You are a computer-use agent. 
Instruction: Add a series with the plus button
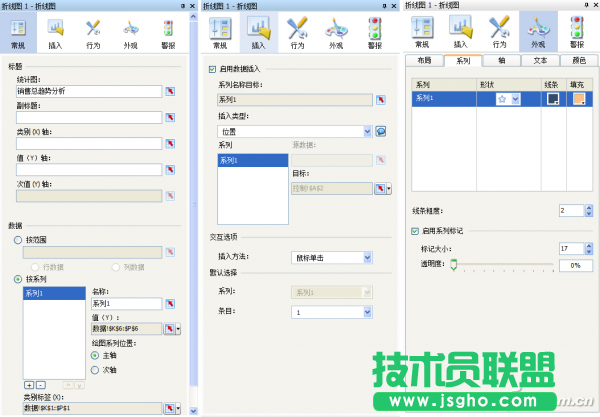point(29,385)
